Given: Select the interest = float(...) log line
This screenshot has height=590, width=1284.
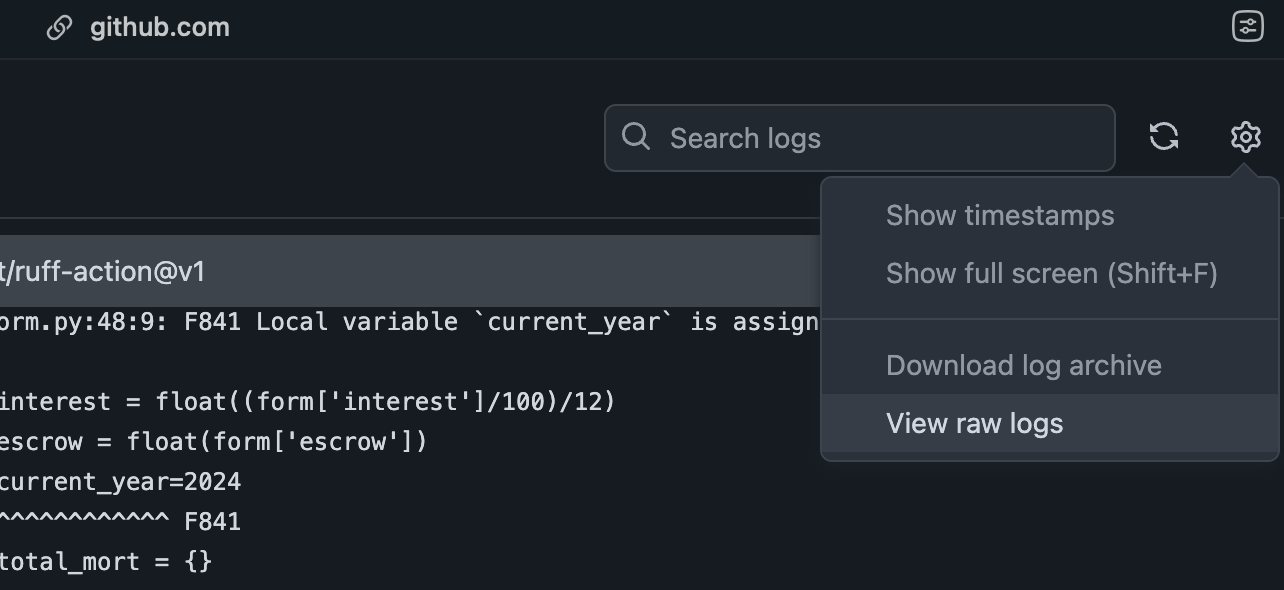Looking at the screenshot, I should [x=305, y=402].
